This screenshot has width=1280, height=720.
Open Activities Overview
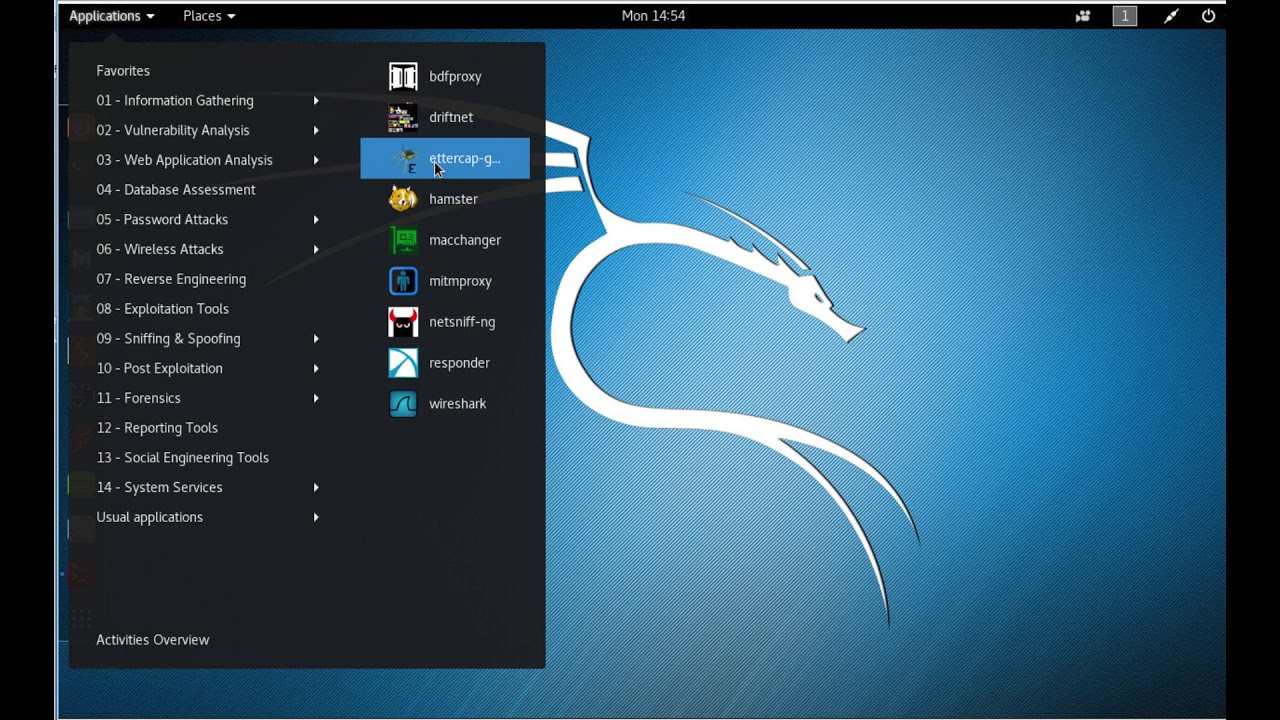coord(153,640)
